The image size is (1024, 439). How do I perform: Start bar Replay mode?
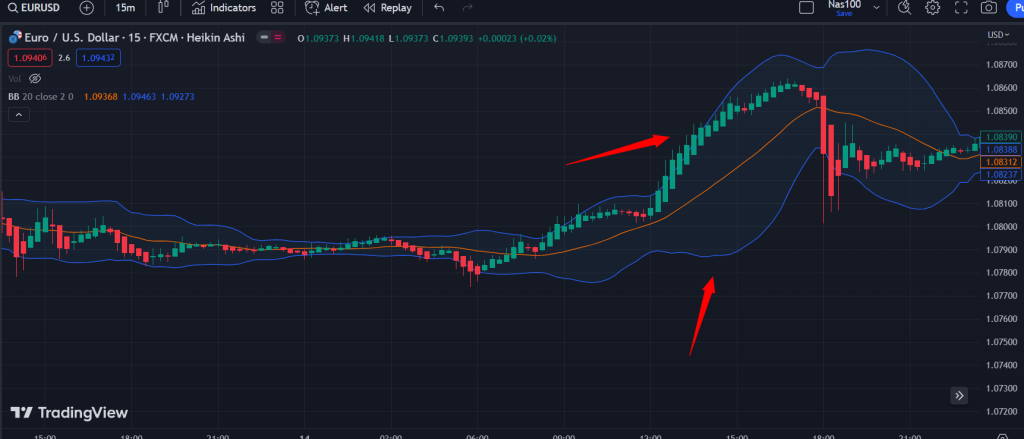tap(387, 8)
